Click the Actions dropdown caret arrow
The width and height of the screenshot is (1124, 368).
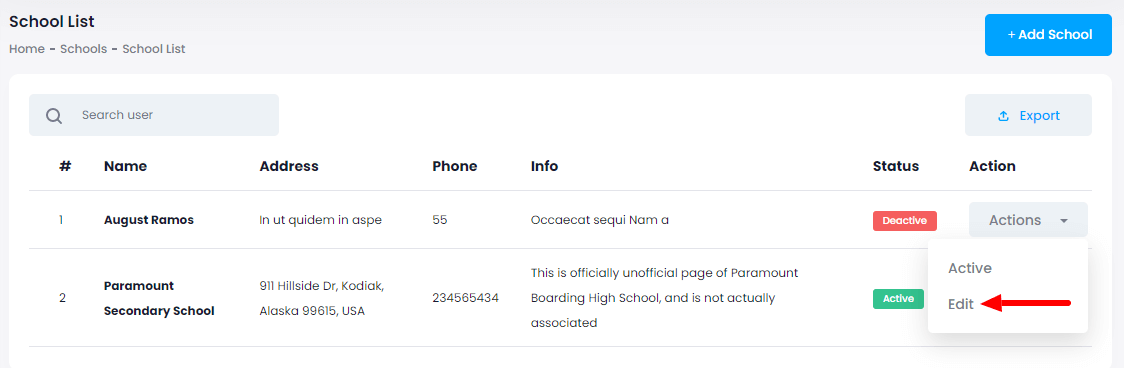(x=1064, y=221)
